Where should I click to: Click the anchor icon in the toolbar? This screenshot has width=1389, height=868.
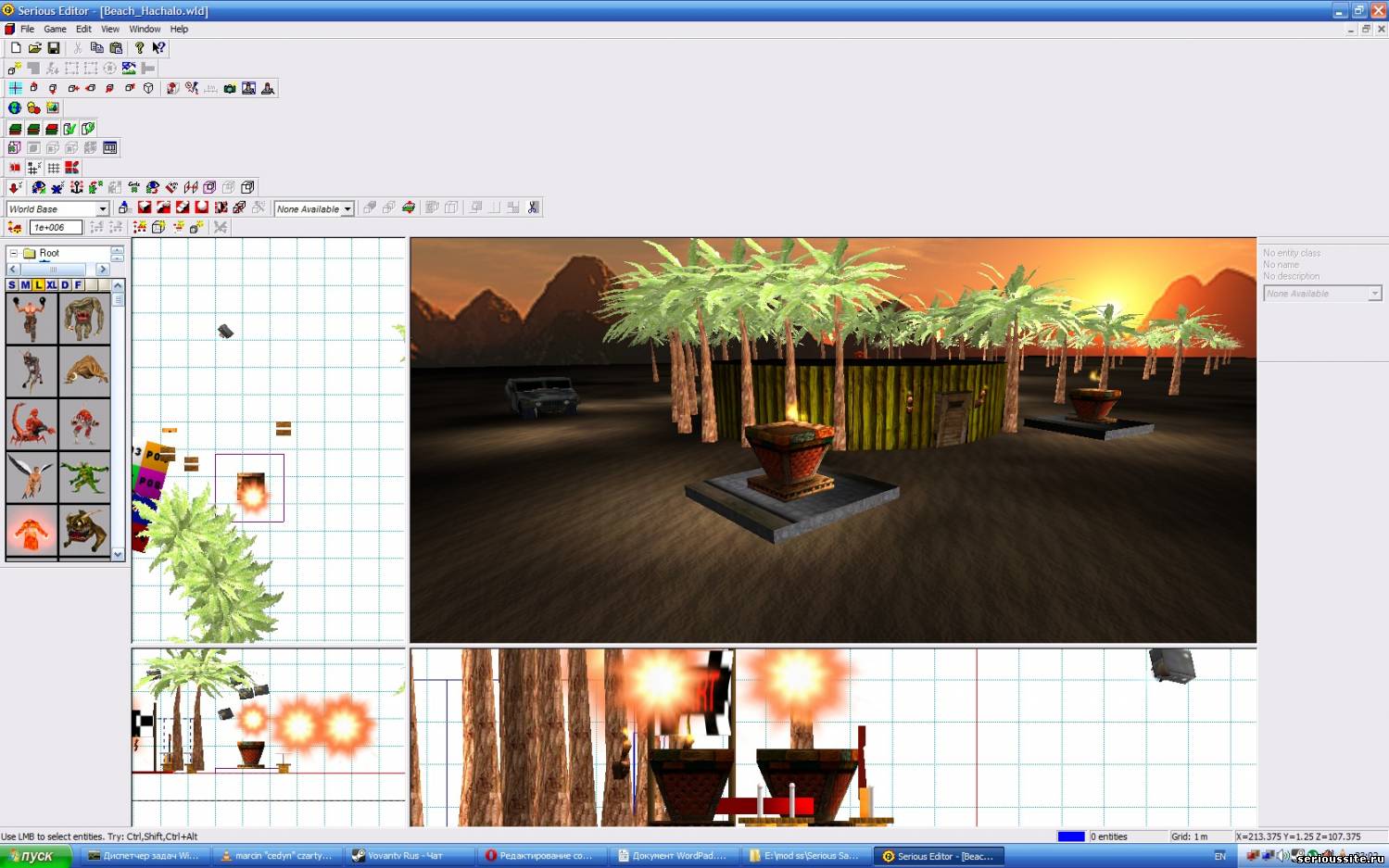click(77, 187)
